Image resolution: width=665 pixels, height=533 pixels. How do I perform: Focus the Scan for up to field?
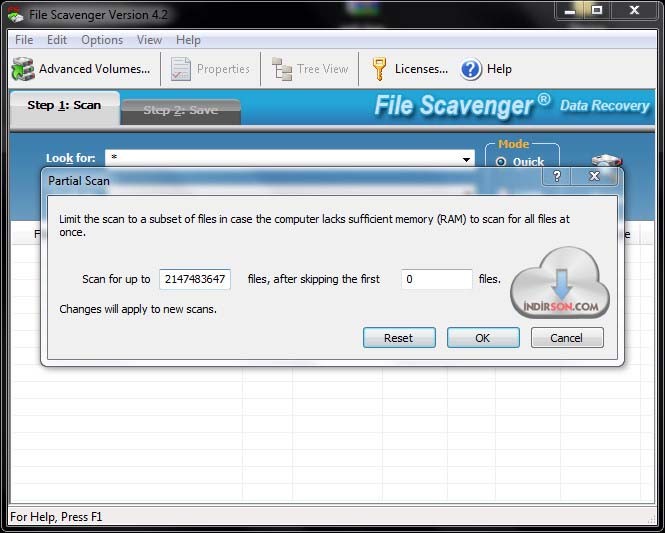coord(195,279)
